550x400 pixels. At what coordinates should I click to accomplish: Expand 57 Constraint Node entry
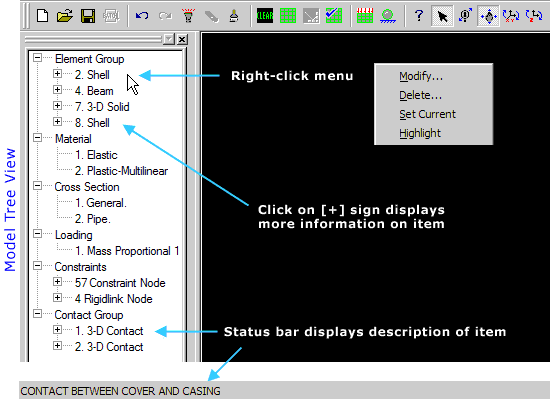(x=57, y=282)
